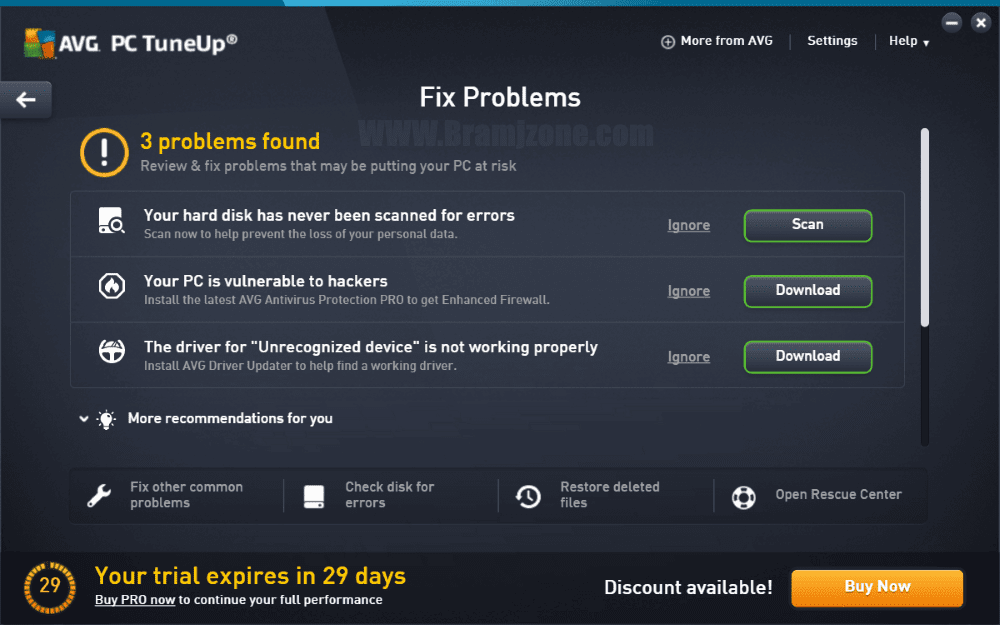This screenshot has width=1000, height=625.
Task: Start the hard disk Scan button
Action: 808,225
